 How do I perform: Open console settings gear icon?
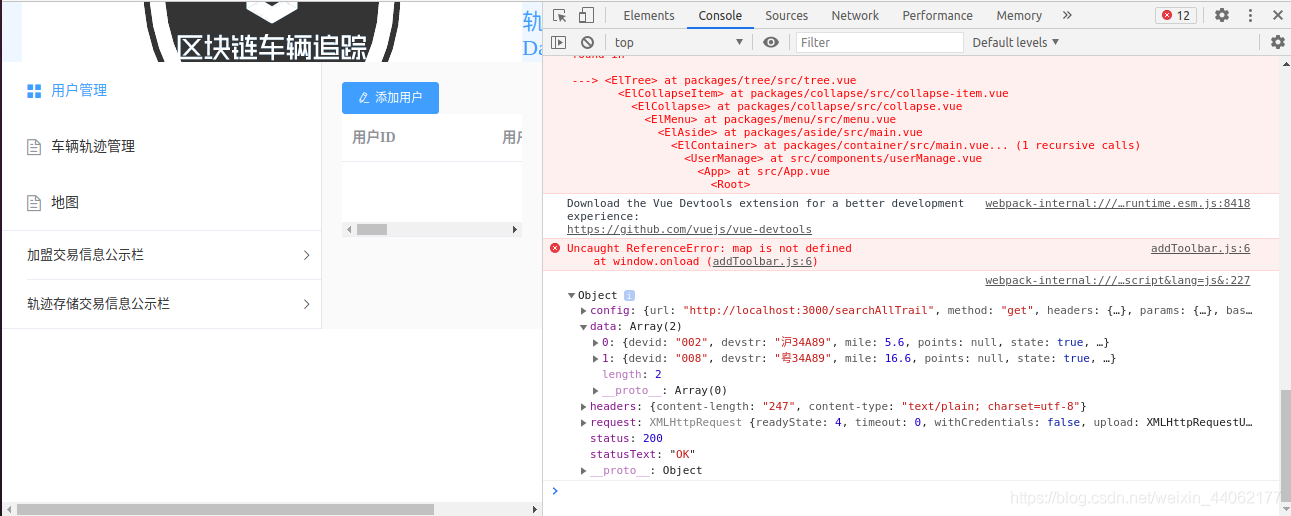(x=1277, y=42)
